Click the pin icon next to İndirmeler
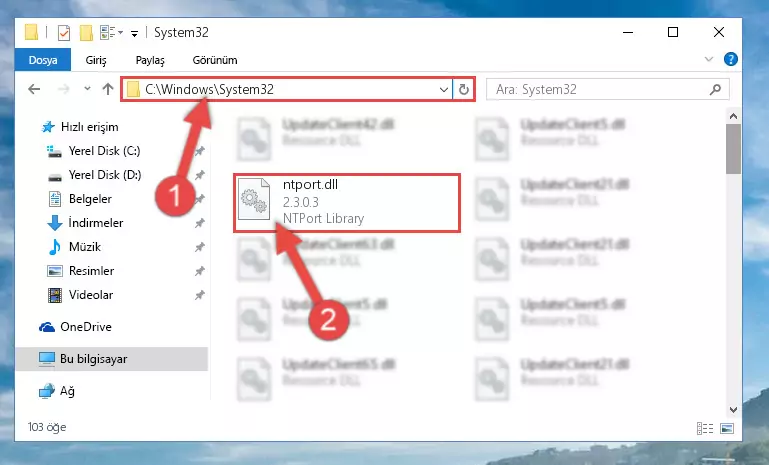The width and height of the screenshot is (769, 465). pyautogui.click(x=200, y=223)
